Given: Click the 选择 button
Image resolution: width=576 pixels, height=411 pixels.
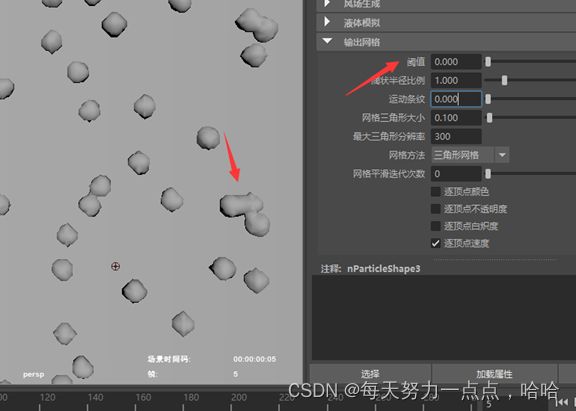Looking at the screenshot, I should 370,374.
